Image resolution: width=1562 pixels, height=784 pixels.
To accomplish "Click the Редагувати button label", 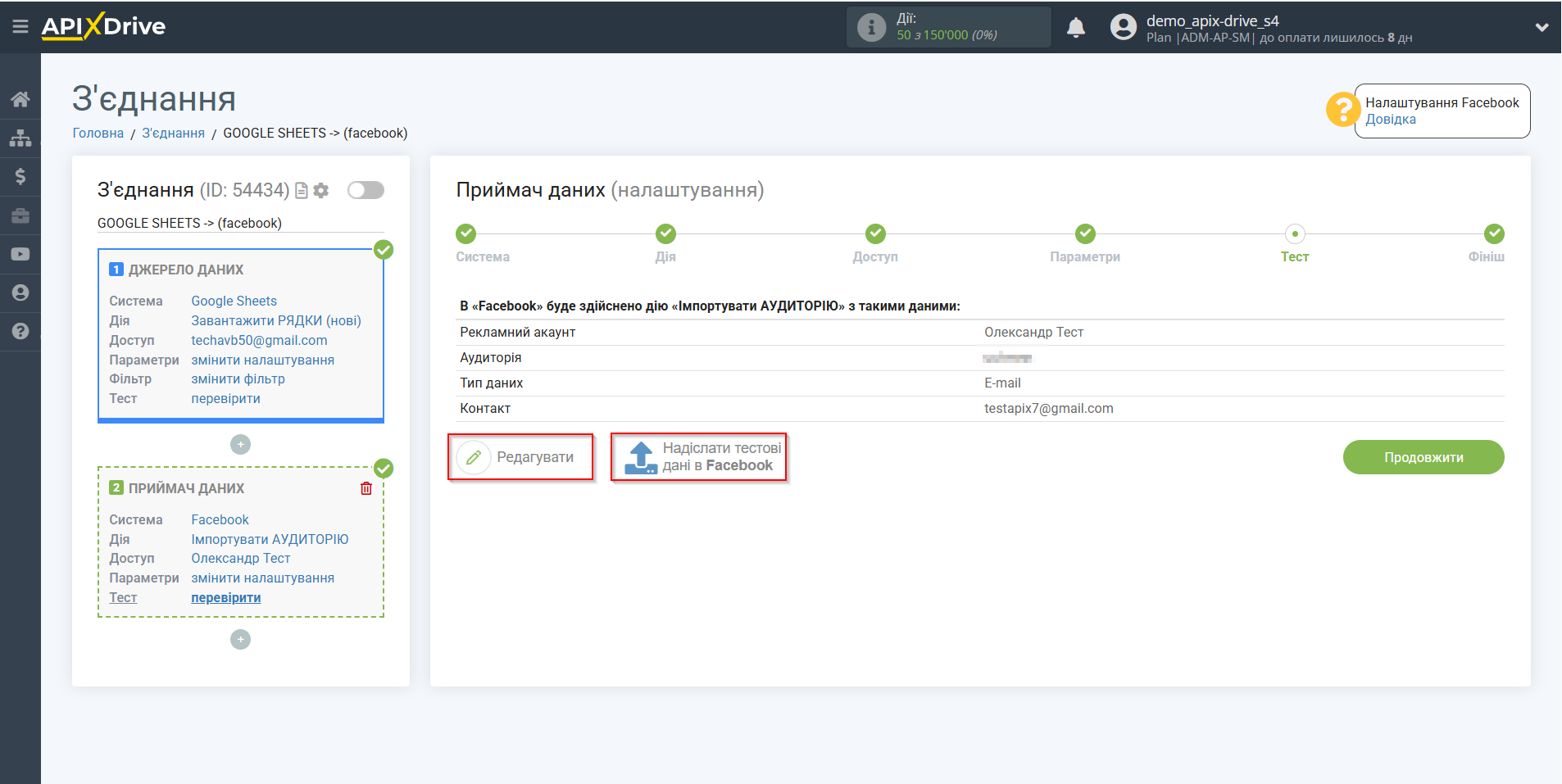I will point(535,457).
